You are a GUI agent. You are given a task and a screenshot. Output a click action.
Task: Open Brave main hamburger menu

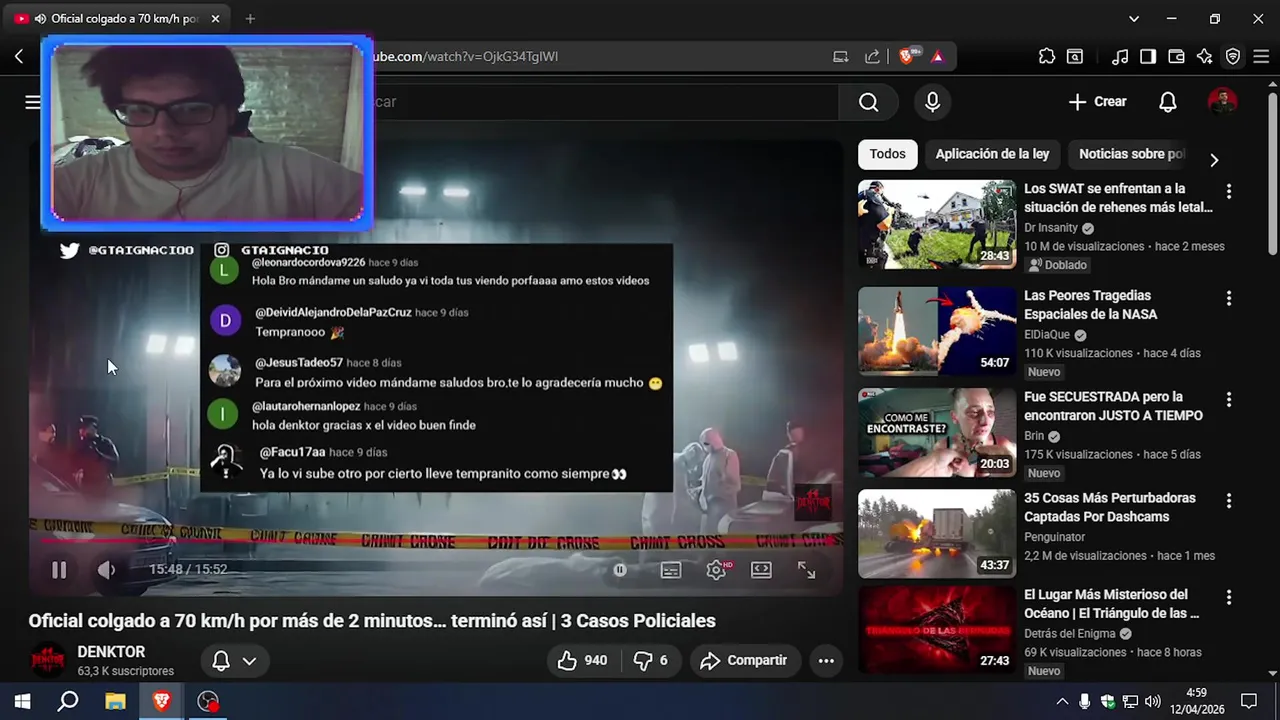1260,57
